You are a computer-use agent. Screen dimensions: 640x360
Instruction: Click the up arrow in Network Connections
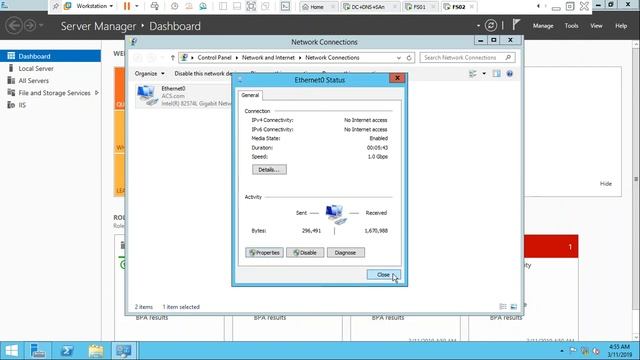pyautogui.click(x=173, y=58)
